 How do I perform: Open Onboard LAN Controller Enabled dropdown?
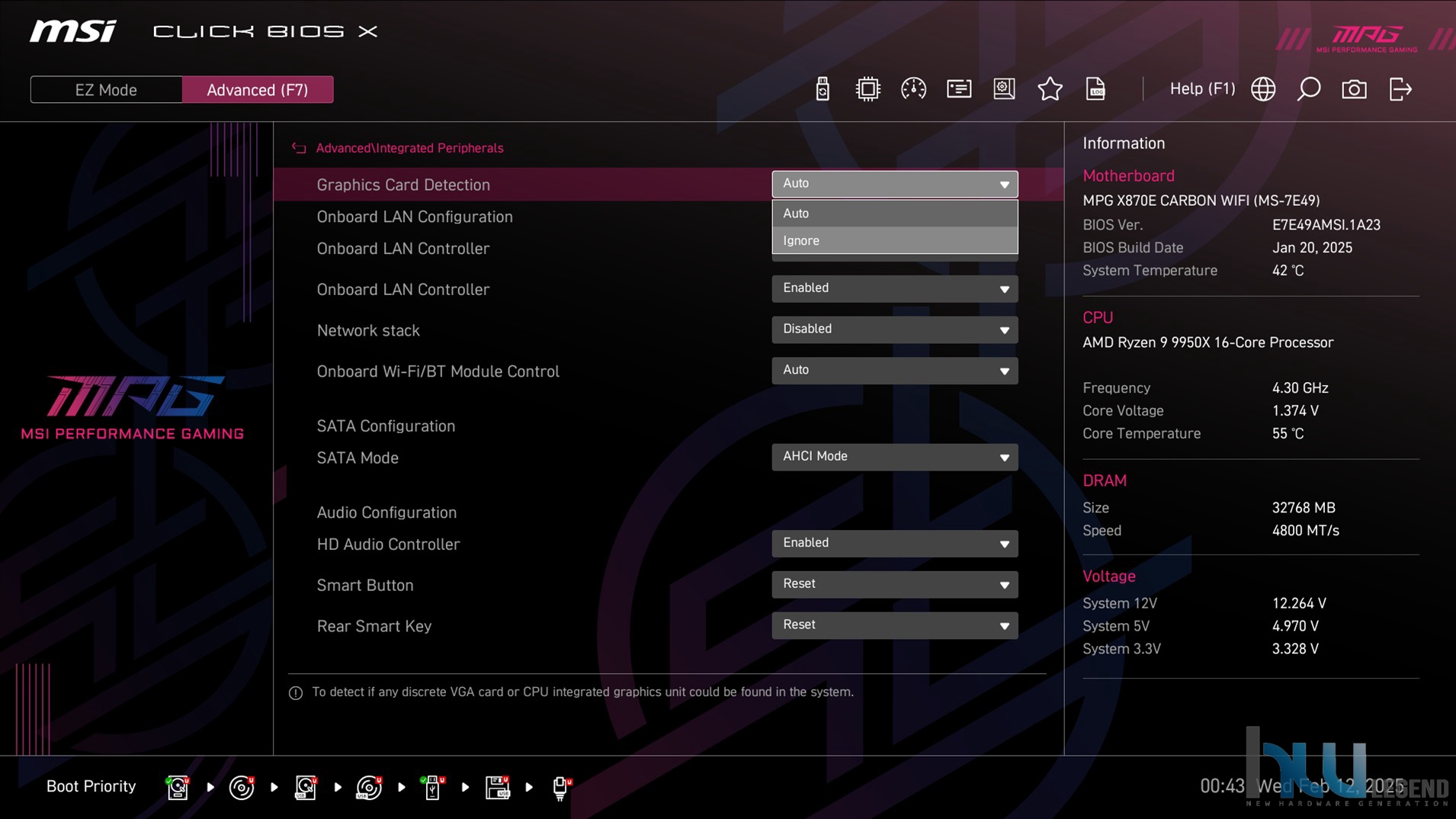click(x=894, y=288)
